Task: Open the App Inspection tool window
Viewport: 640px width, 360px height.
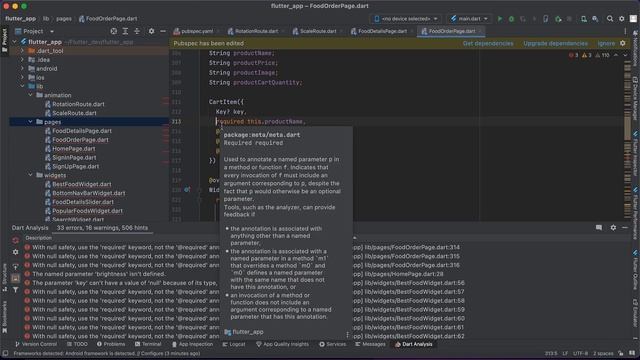Action: coord(192,344)
